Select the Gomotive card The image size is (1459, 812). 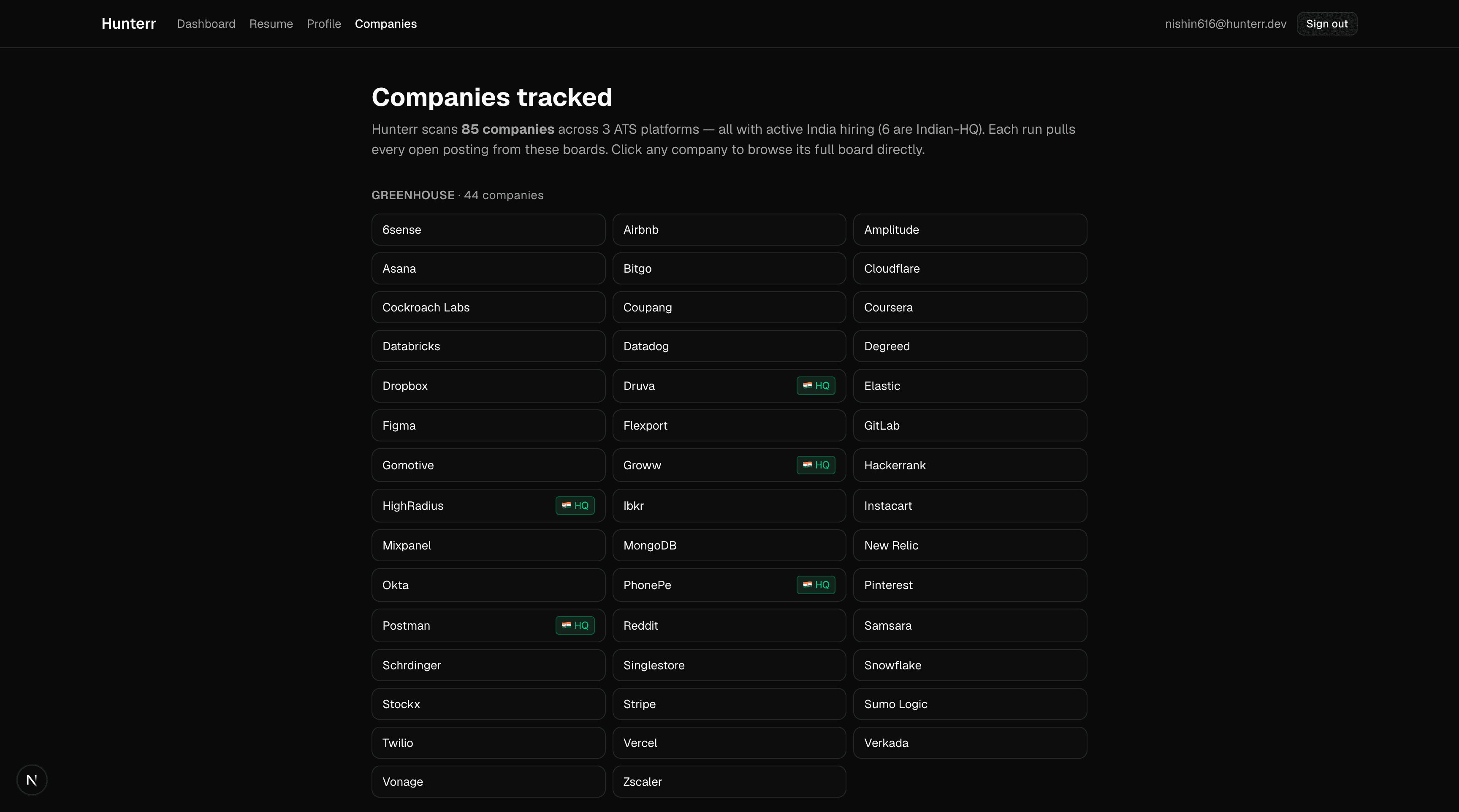click(488, 465)
